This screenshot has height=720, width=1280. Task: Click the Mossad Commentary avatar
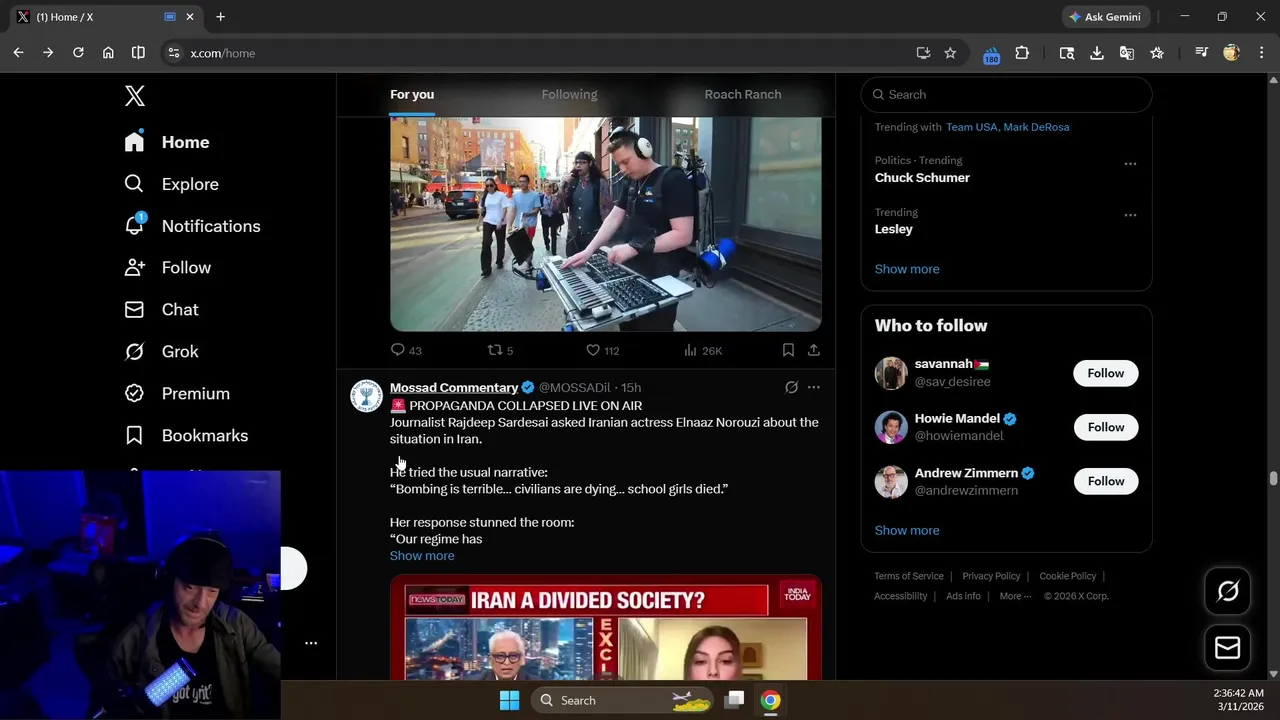[x=366, y=396]
